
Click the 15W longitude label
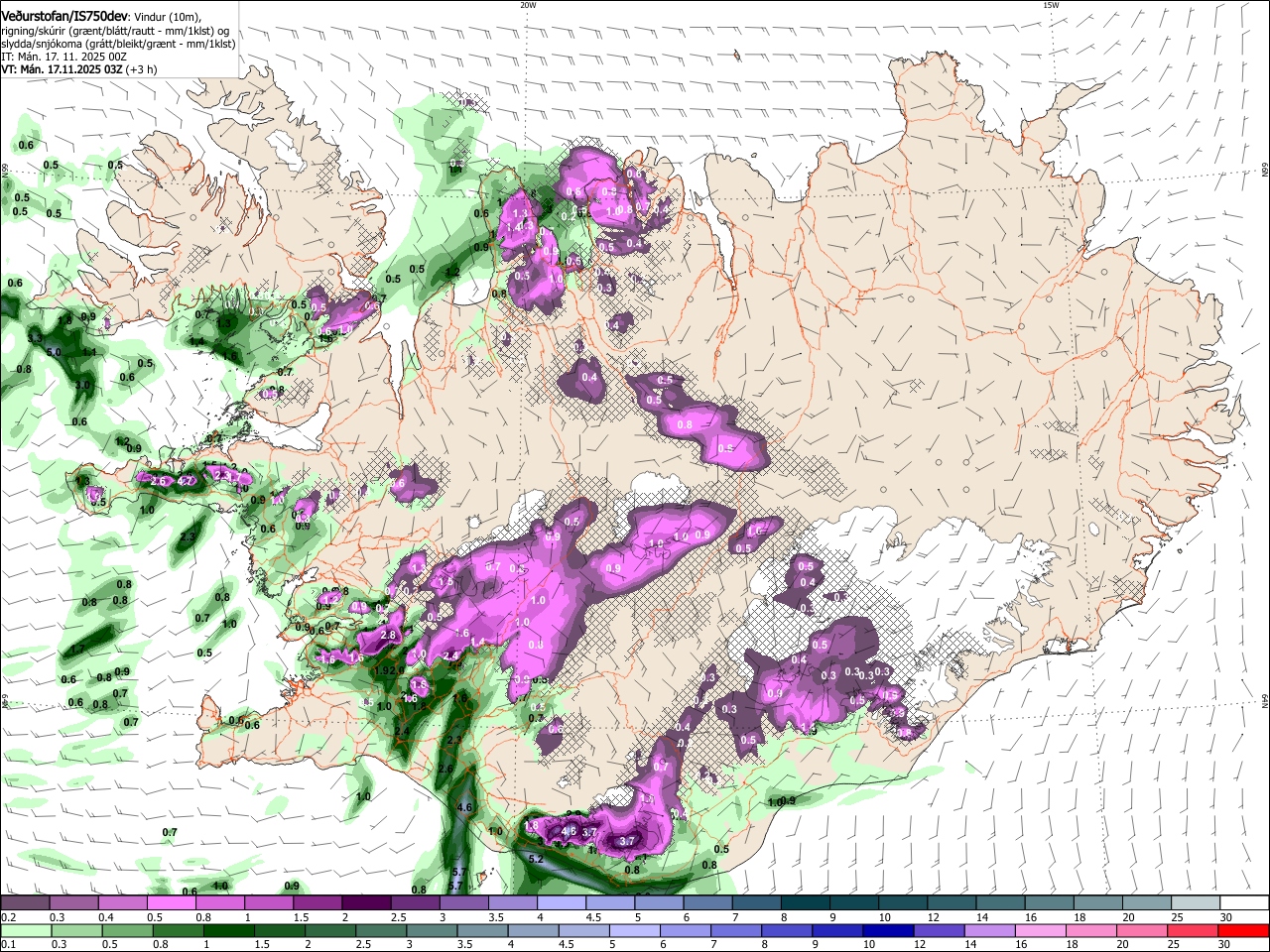pos(1051,5)
